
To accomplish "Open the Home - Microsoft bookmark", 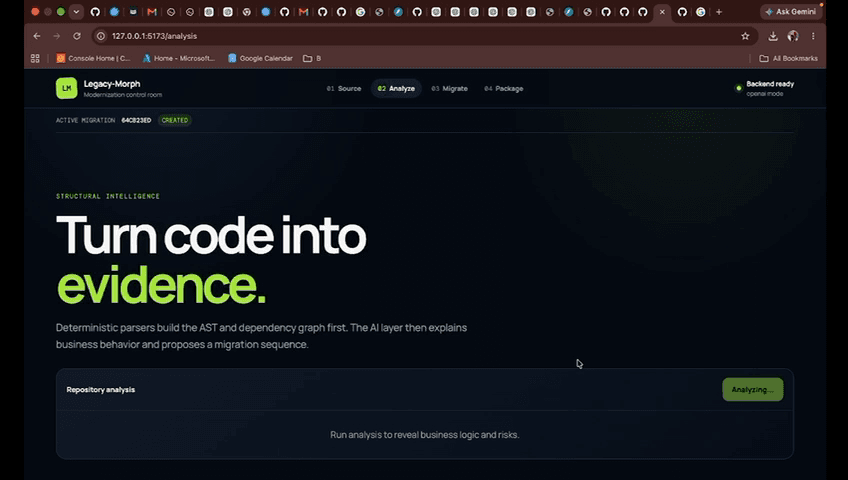I will pyautogui.click(x=178, y=58).
